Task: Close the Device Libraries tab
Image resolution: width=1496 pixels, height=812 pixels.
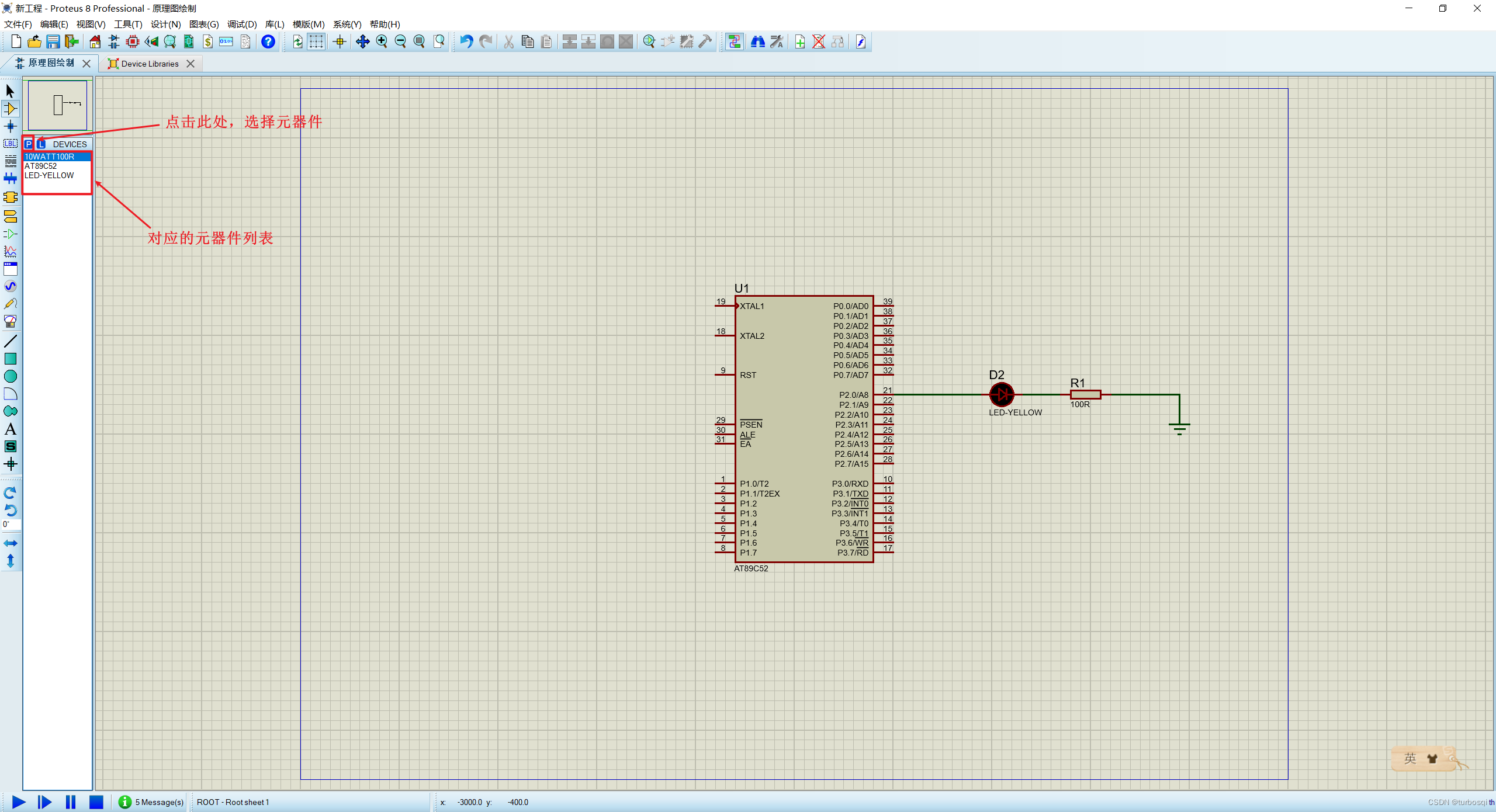Action: (x=191, y=63)
